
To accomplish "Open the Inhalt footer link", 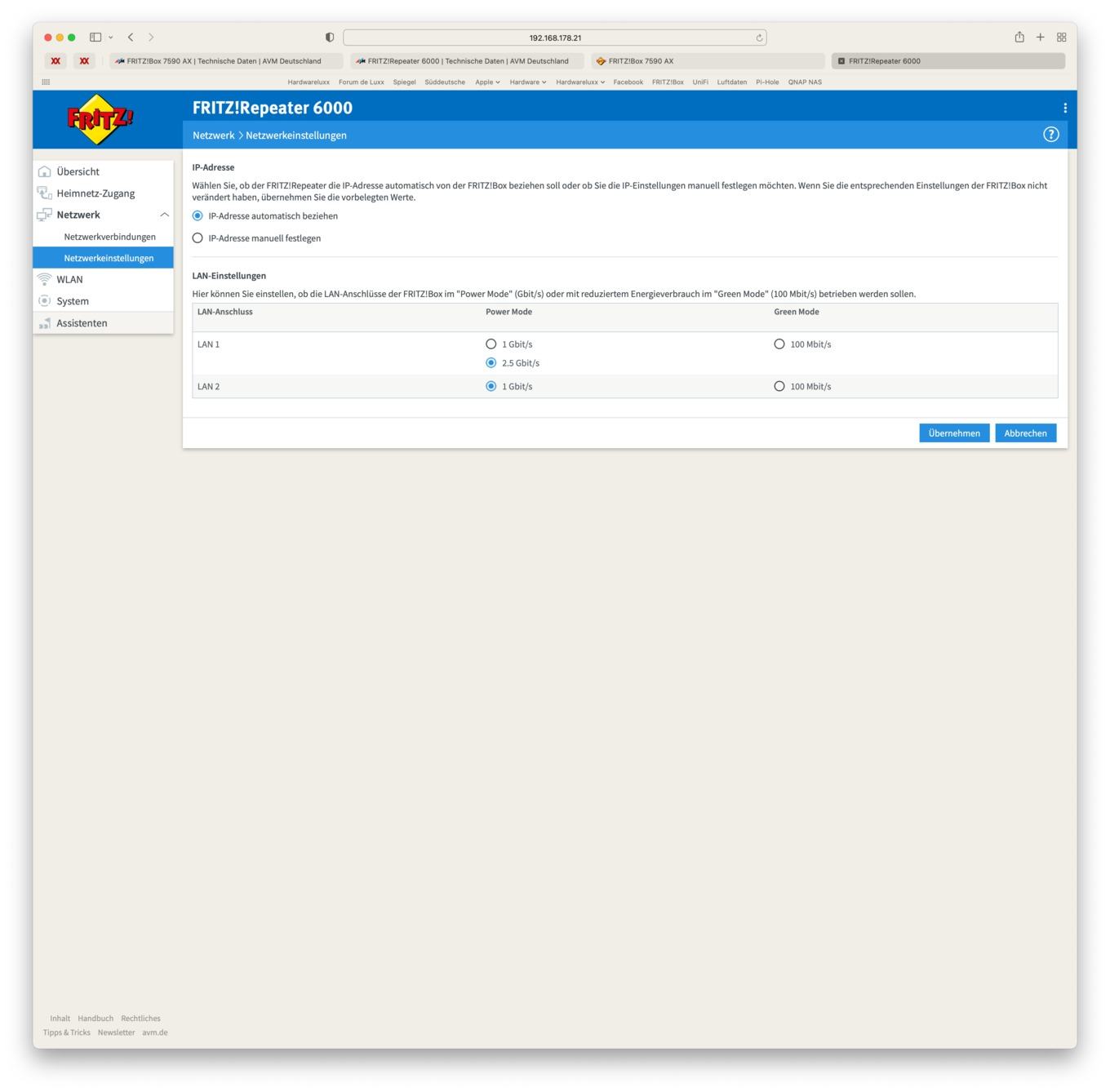I will click(60, 1019).
